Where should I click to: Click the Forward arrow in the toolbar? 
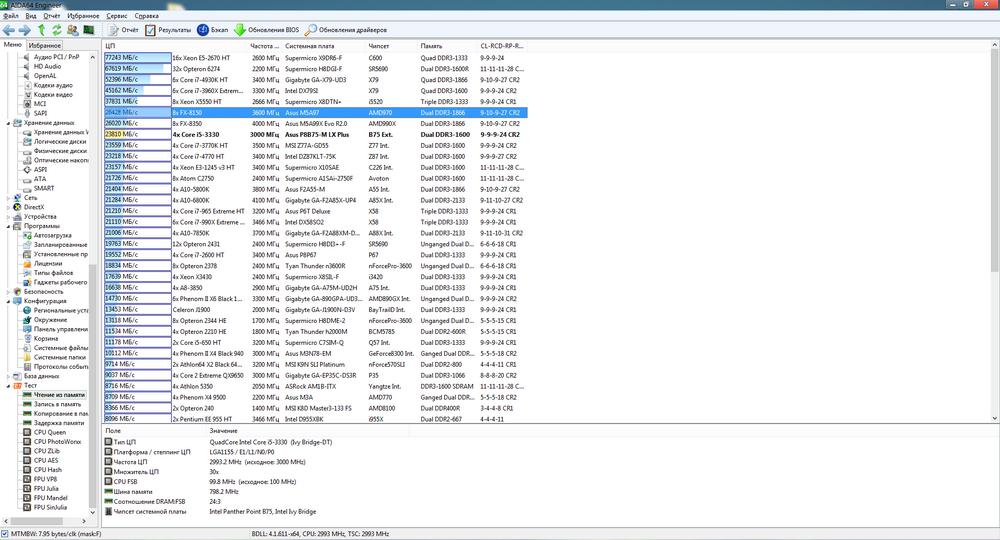(x=24, y=30)
